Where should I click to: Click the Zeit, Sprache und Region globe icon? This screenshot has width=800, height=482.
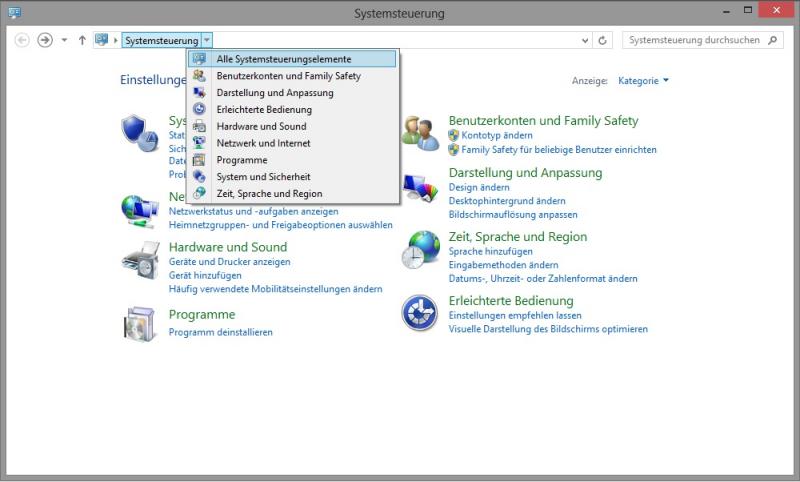coord(421,251)
